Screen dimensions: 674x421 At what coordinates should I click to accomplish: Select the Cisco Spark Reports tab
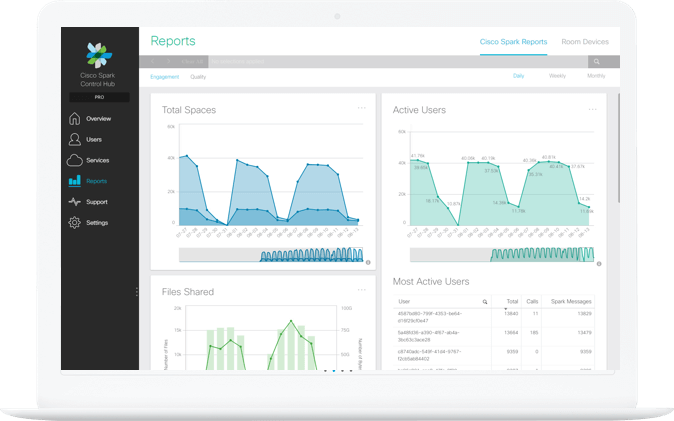(x=513, y=42)
